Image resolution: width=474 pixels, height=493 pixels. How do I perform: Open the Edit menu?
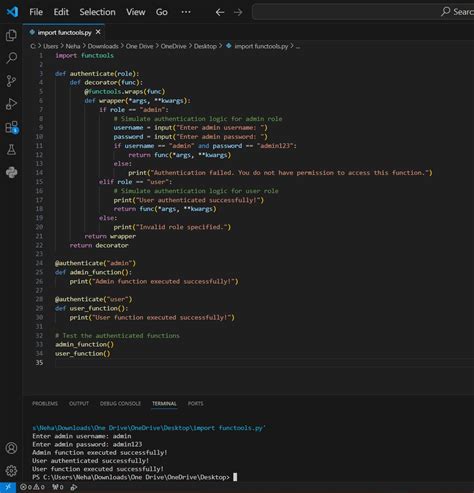click(x=61, y=12)
